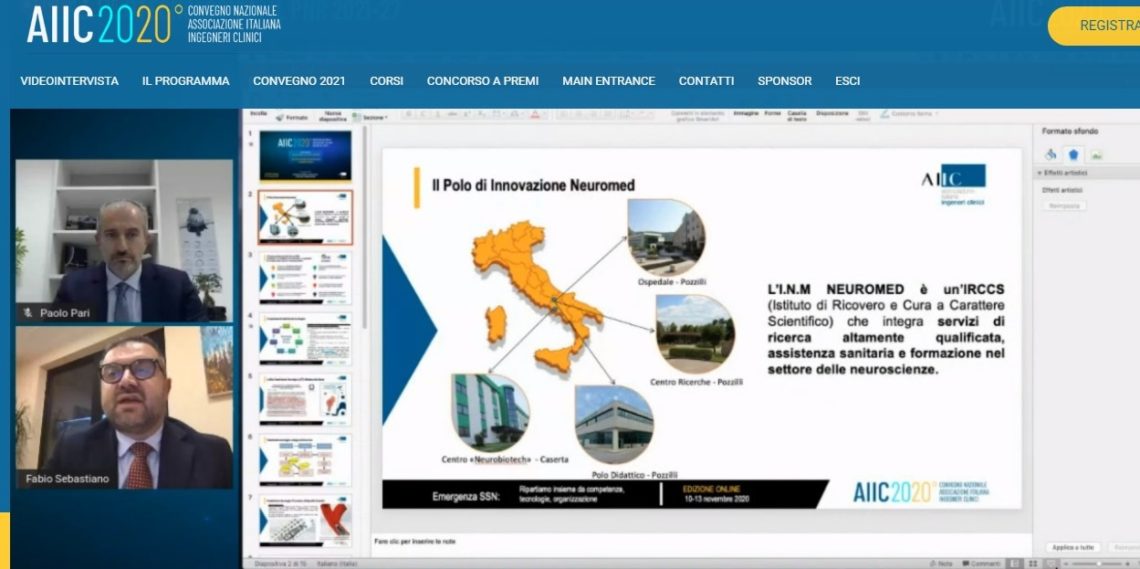Image resolution: width=1140 pixels, height=569 pixels.
Task: Select the picture tab icon in Formato sfondo
Action: 1096,155
